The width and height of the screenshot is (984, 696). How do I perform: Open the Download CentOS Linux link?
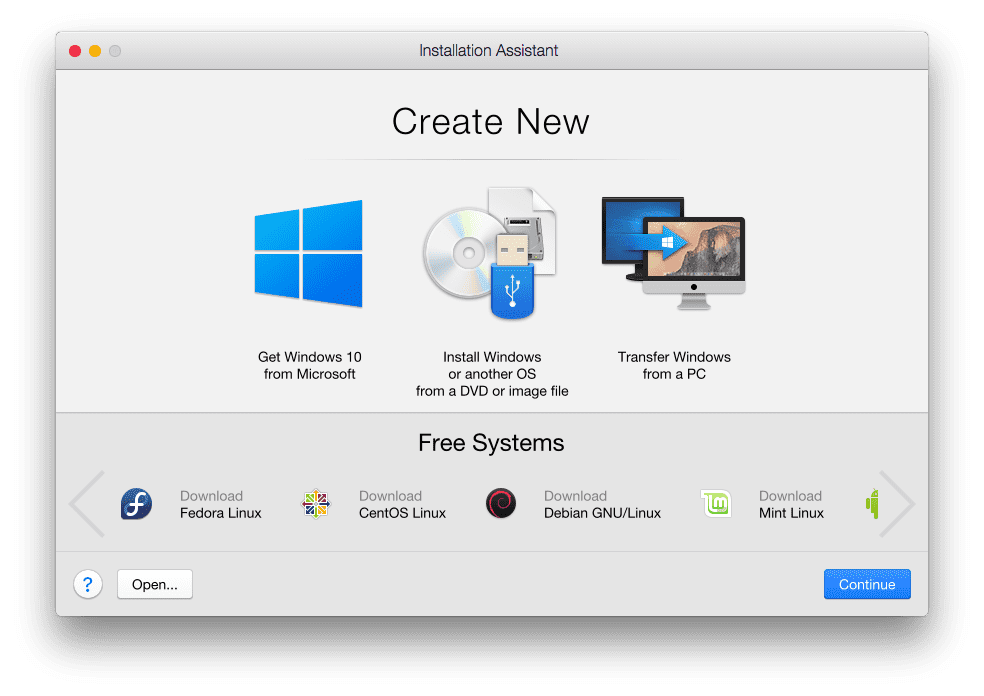(401, 504)
